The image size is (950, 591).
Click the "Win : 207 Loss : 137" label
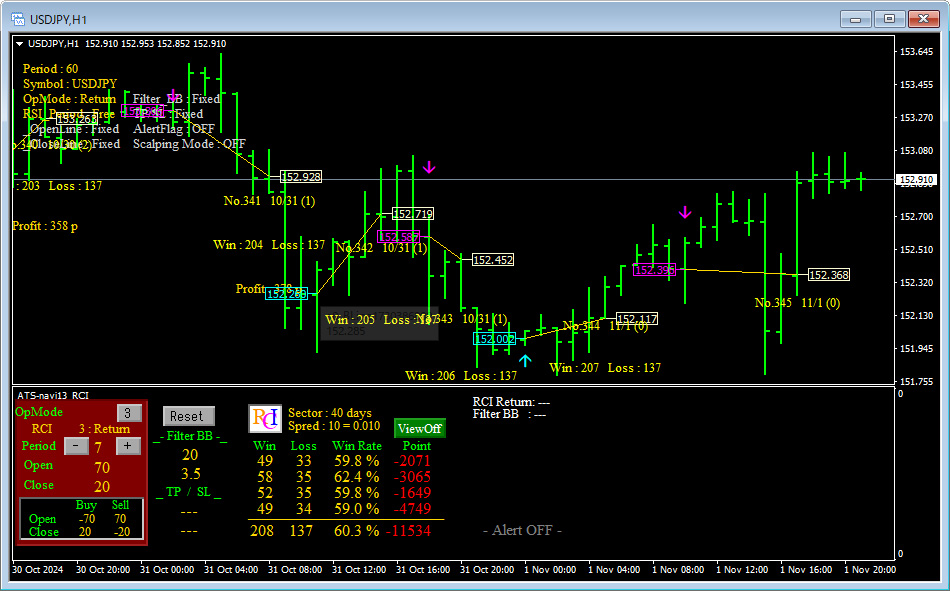click(x=605, y=368)
